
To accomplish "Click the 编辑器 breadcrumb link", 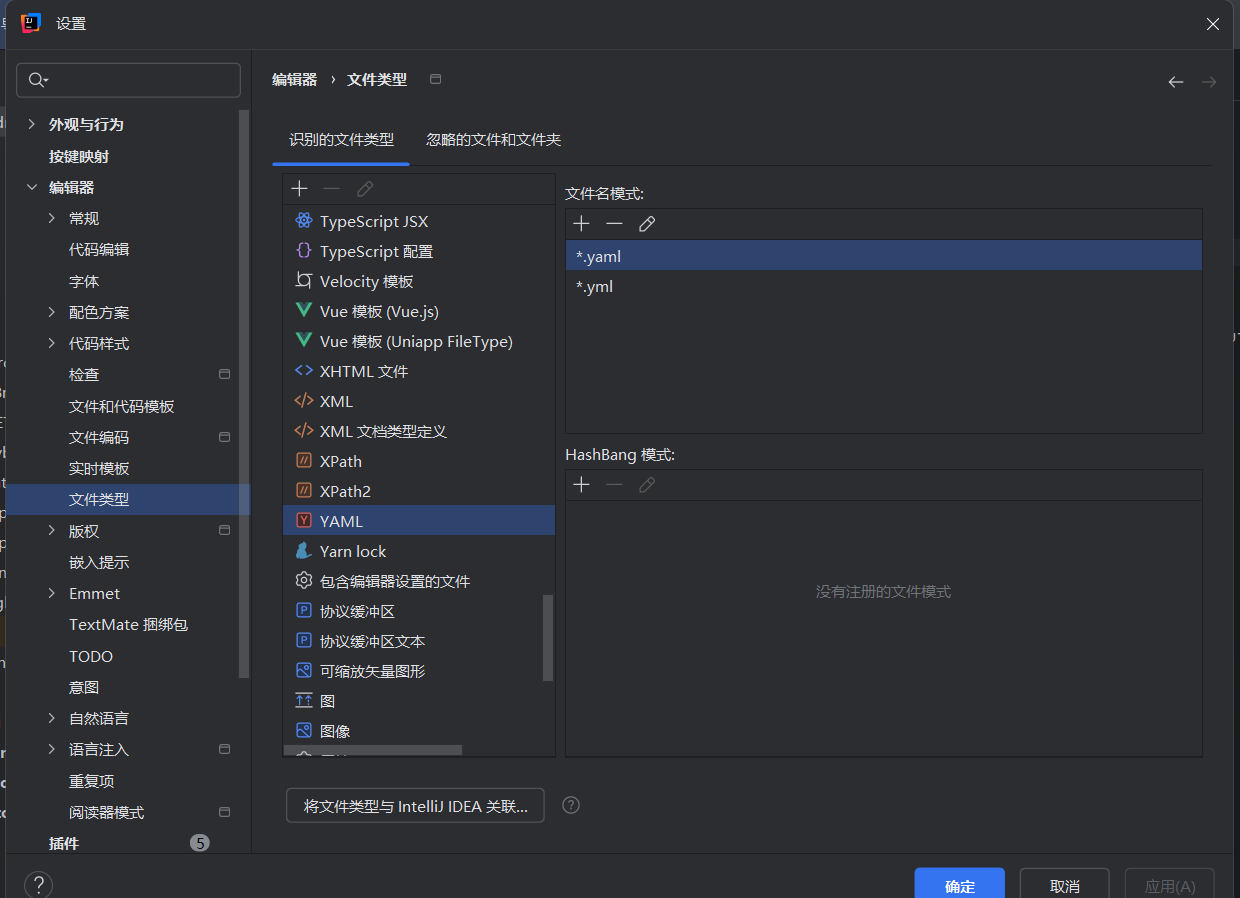I will (x=294, y=79).
